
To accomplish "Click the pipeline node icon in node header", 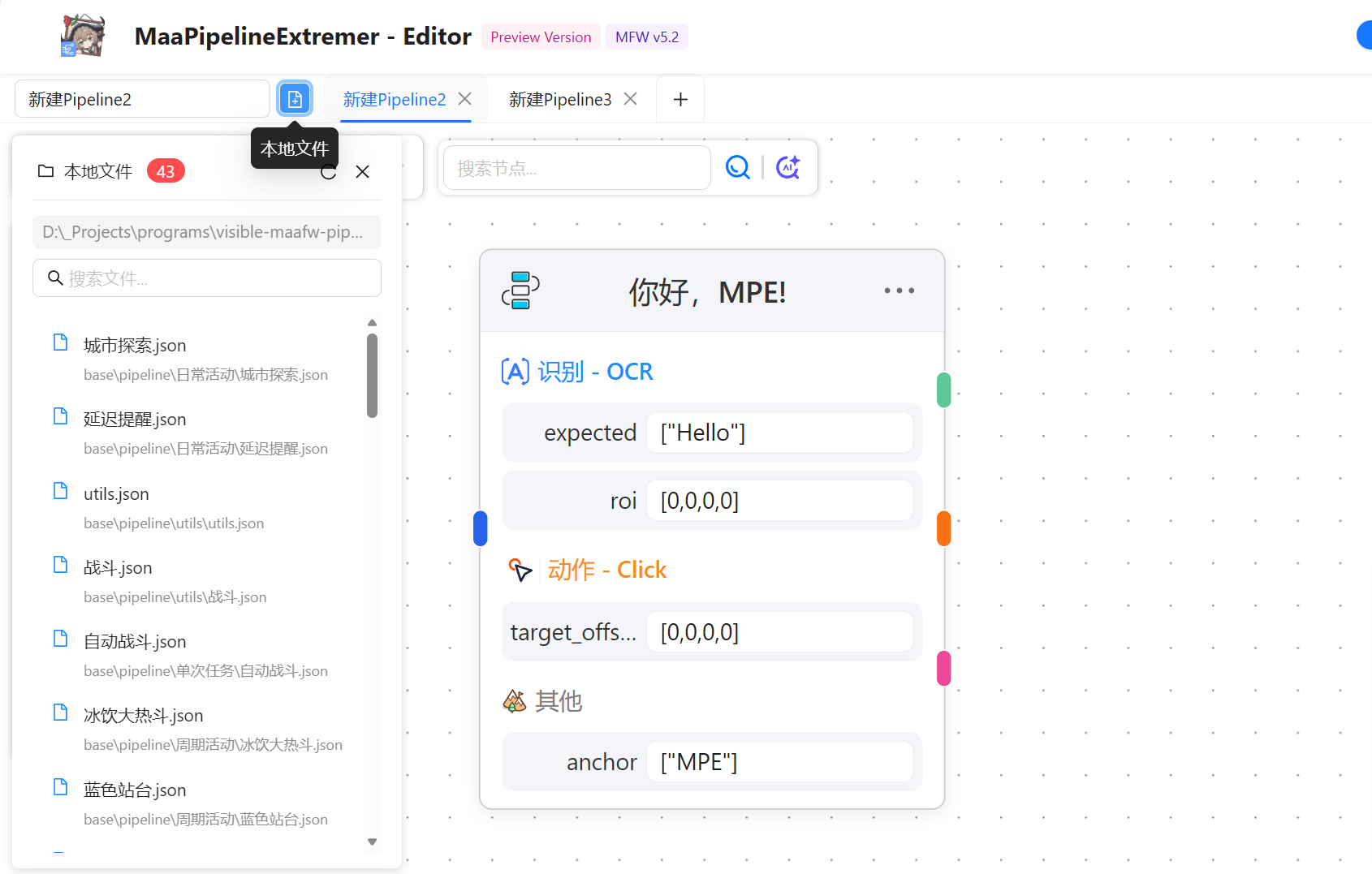I will point(520,291).
